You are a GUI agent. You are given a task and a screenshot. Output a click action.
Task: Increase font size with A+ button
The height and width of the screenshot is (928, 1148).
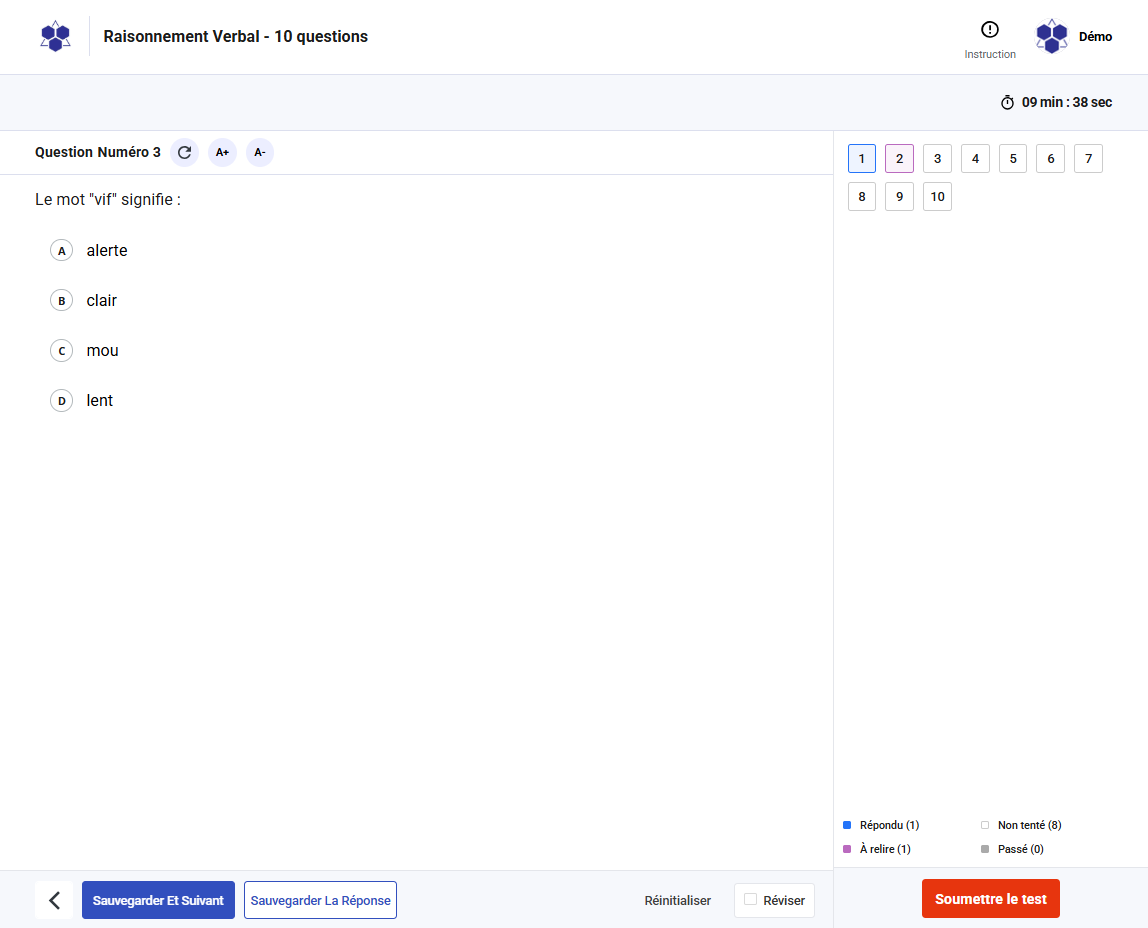(222, 153)
